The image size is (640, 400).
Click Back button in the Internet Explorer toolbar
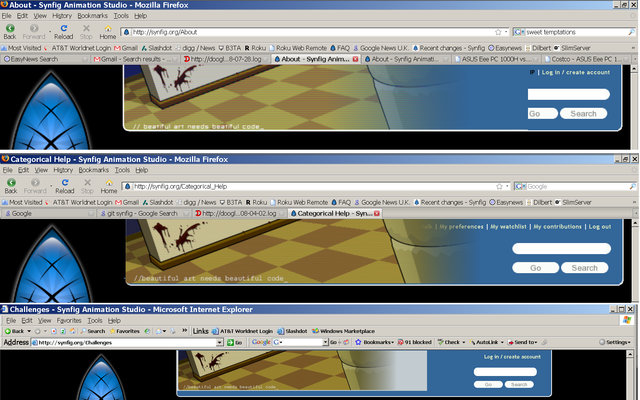[14, 331]
